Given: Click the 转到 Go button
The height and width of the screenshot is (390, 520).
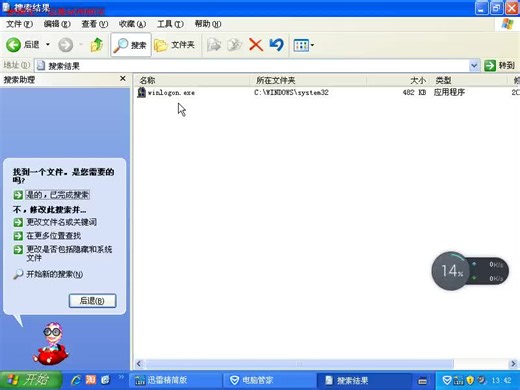Looking at the screenshot, I should 500,66.
